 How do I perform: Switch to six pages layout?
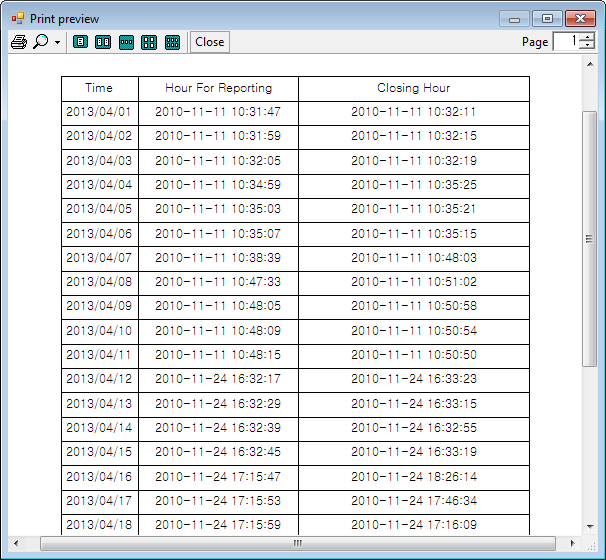(172, 42)
